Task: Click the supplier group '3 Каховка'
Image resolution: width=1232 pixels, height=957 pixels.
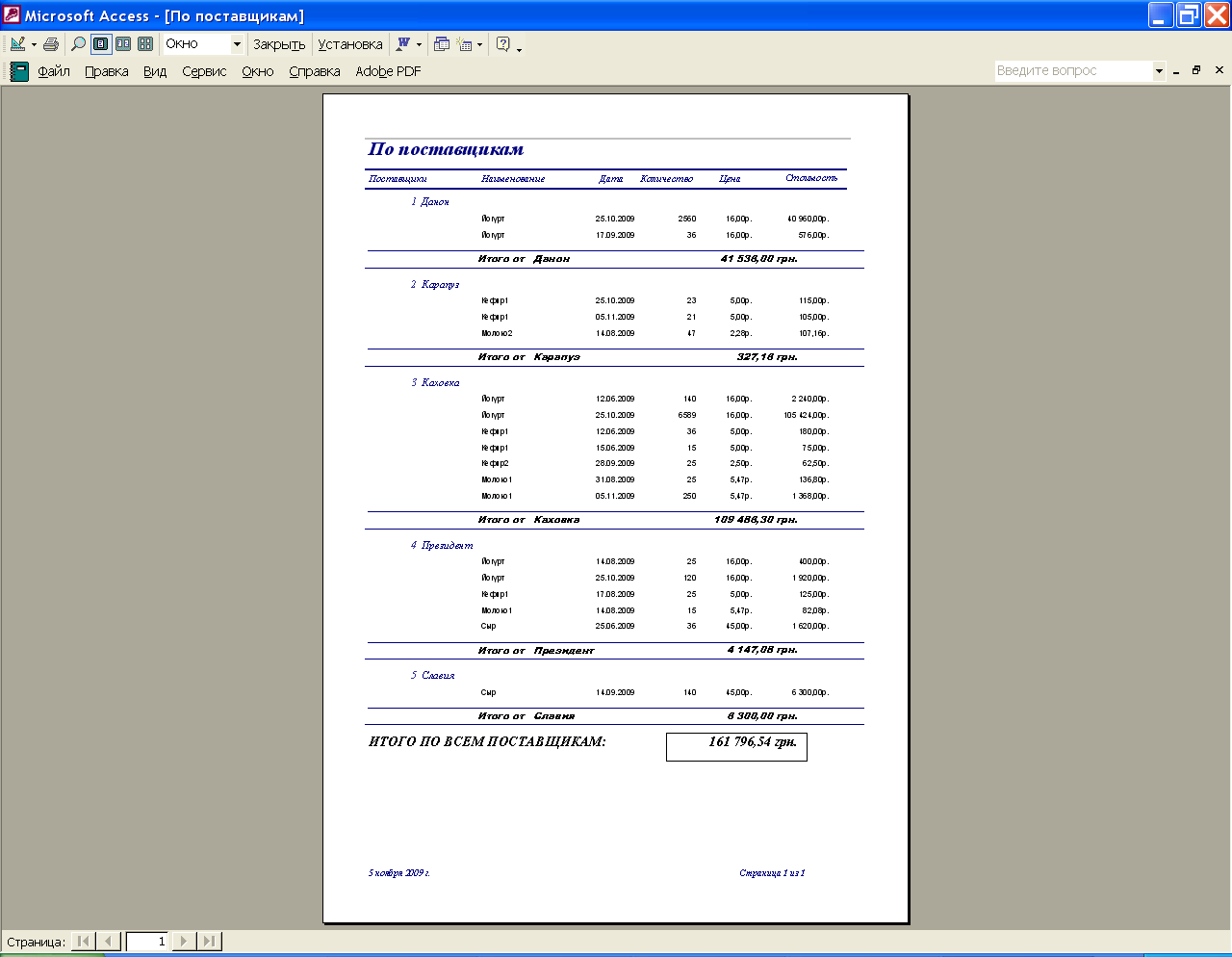Action: pos(435,383)
